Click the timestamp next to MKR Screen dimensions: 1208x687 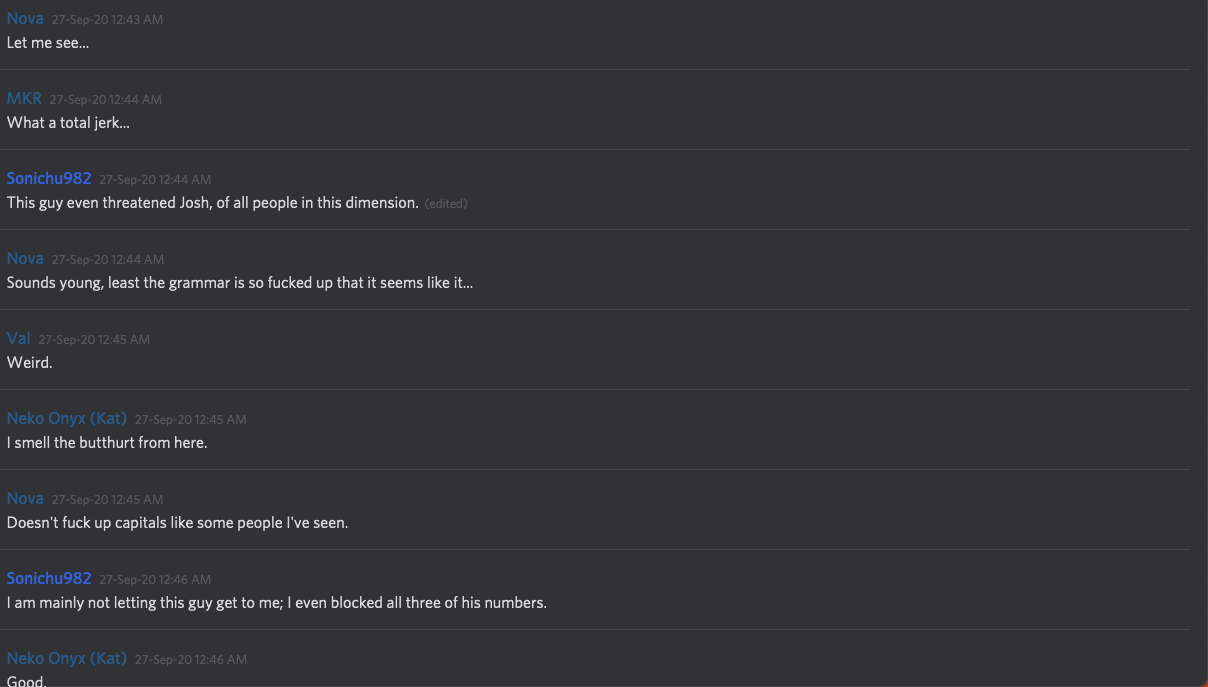click(x=105, y=99)
